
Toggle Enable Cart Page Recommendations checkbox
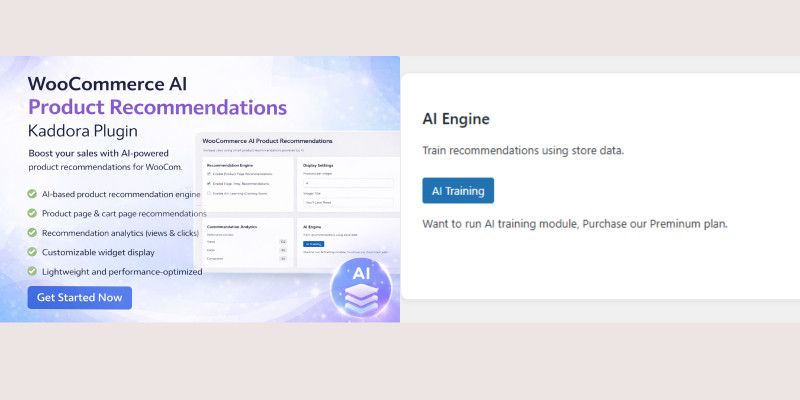click(x=209, y=184)
